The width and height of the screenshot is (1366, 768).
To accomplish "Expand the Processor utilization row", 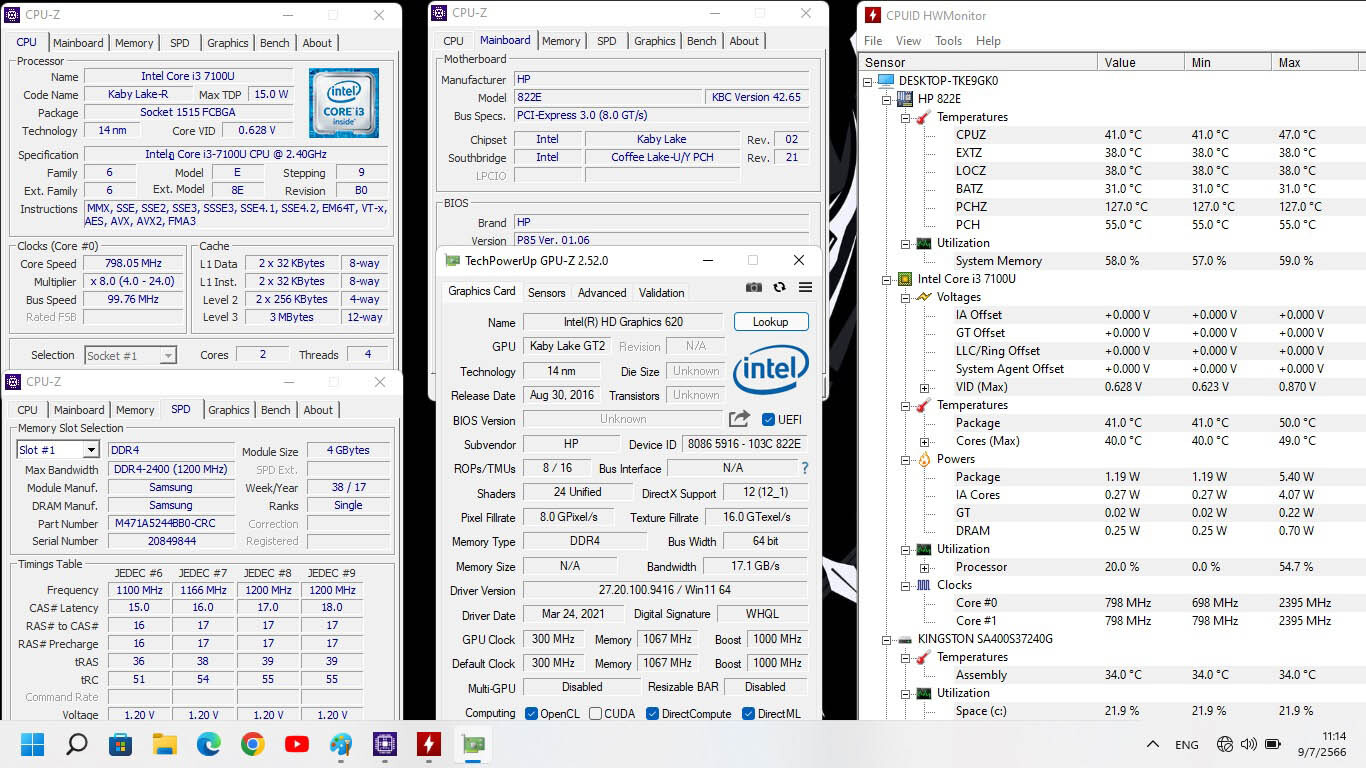I will (x=924, y=567).
